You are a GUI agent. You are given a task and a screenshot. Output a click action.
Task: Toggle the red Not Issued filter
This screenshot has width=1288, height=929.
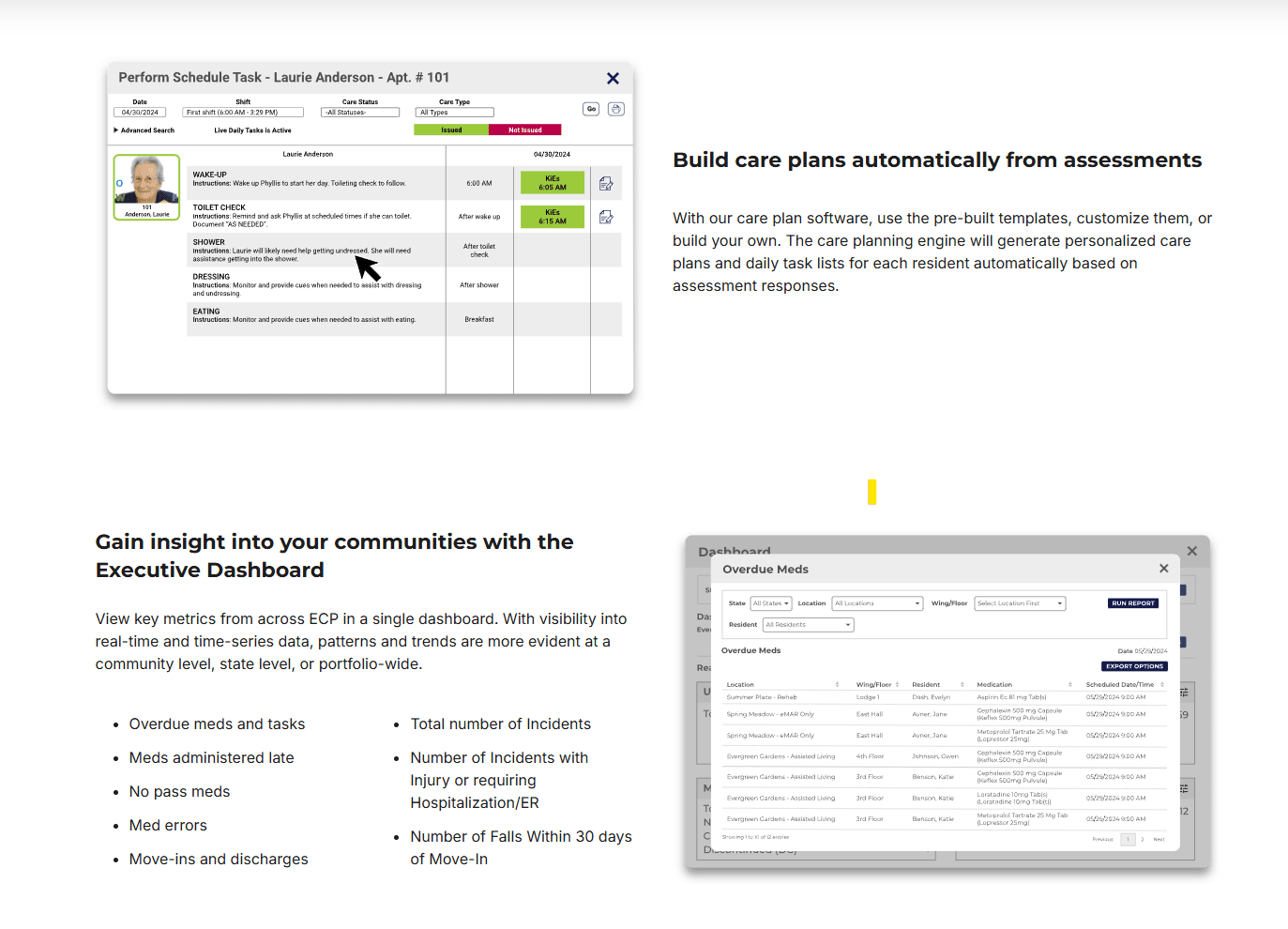click(524, 129)
